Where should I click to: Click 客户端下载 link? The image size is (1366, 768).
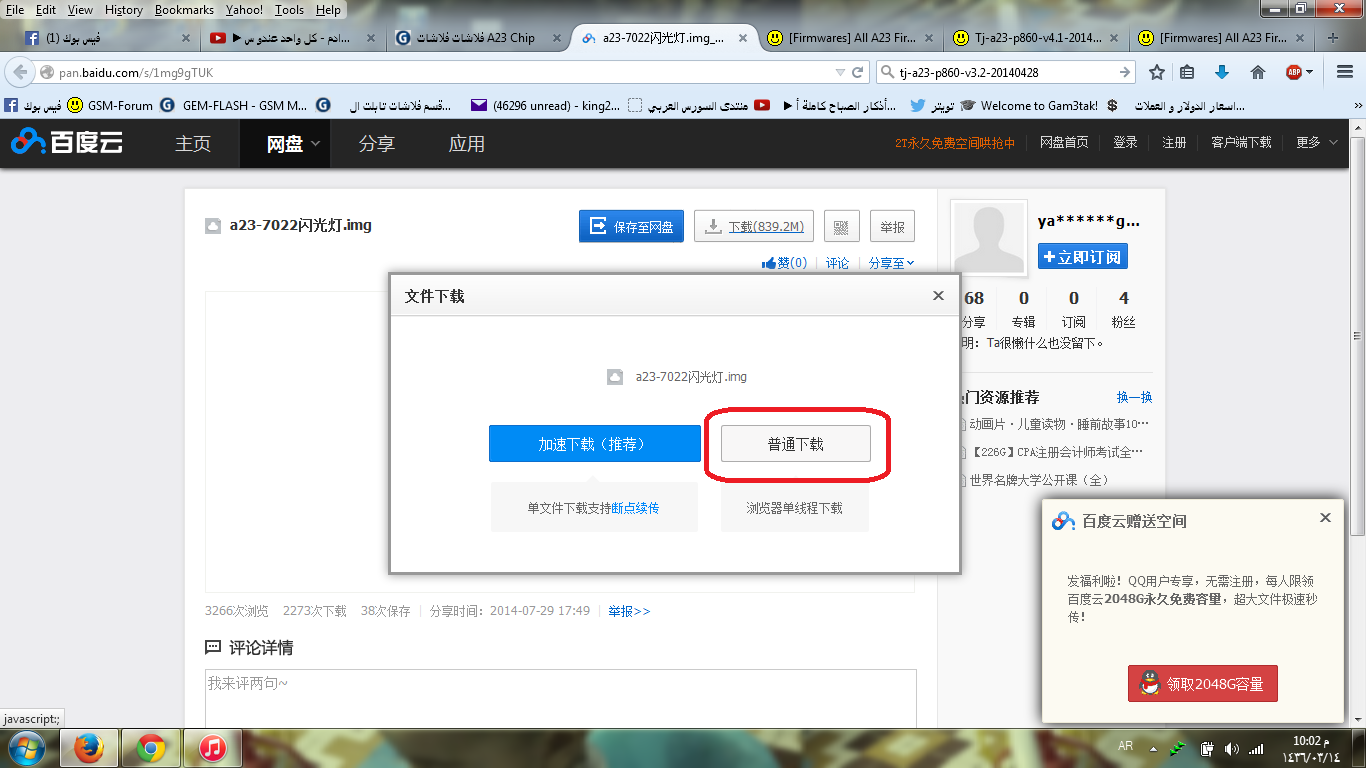click(x=1241, y=143)
